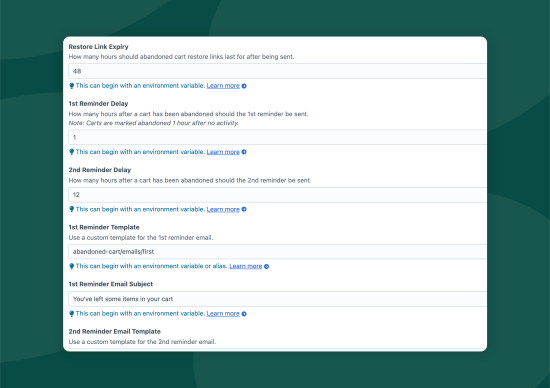Click arrow icon beside Email Subject Learn more

pyautogui.click(x=244, y=314)
